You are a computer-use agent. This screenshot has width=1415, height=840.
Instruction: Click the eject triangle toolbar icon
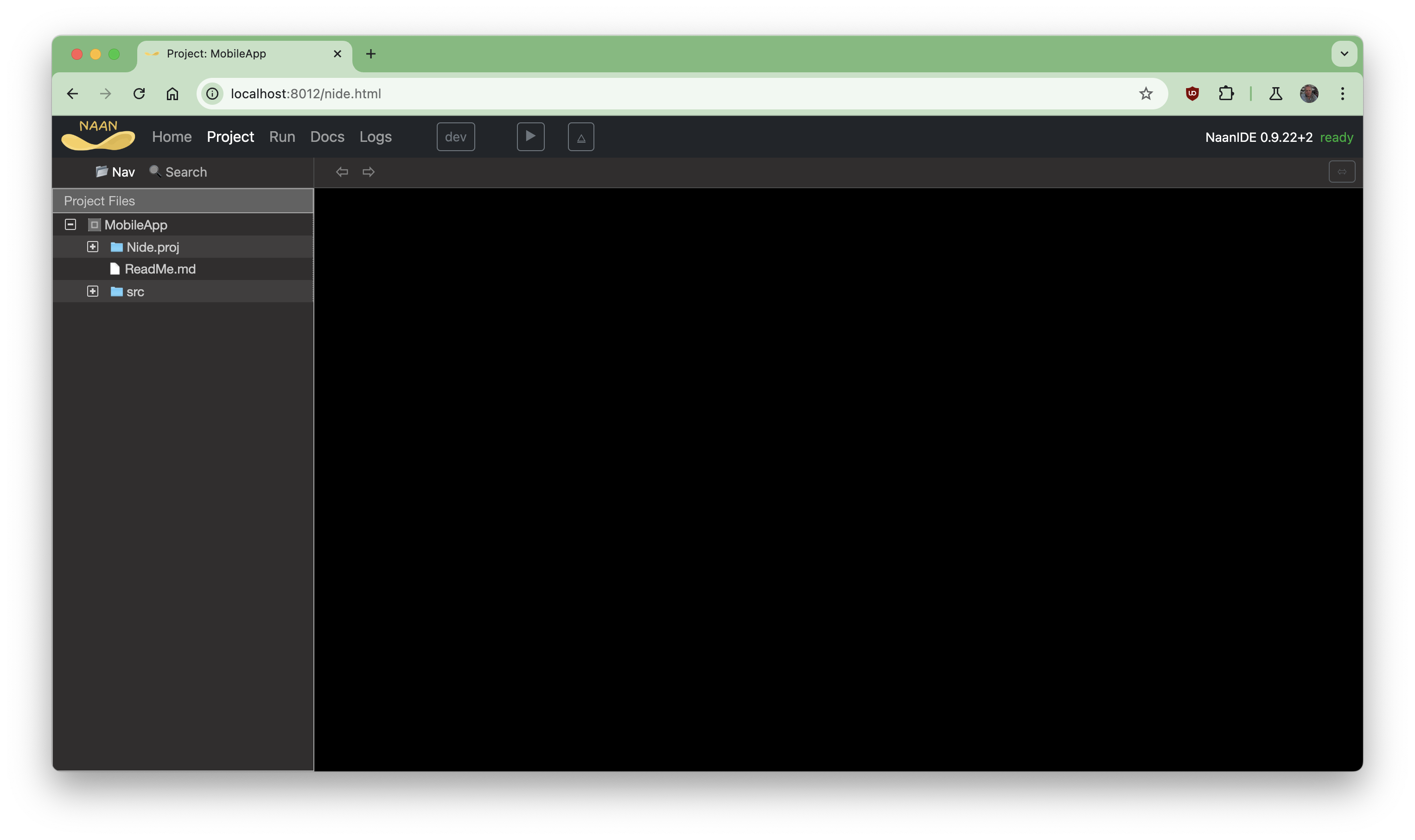pyautogui.click(x=581, y=136)
